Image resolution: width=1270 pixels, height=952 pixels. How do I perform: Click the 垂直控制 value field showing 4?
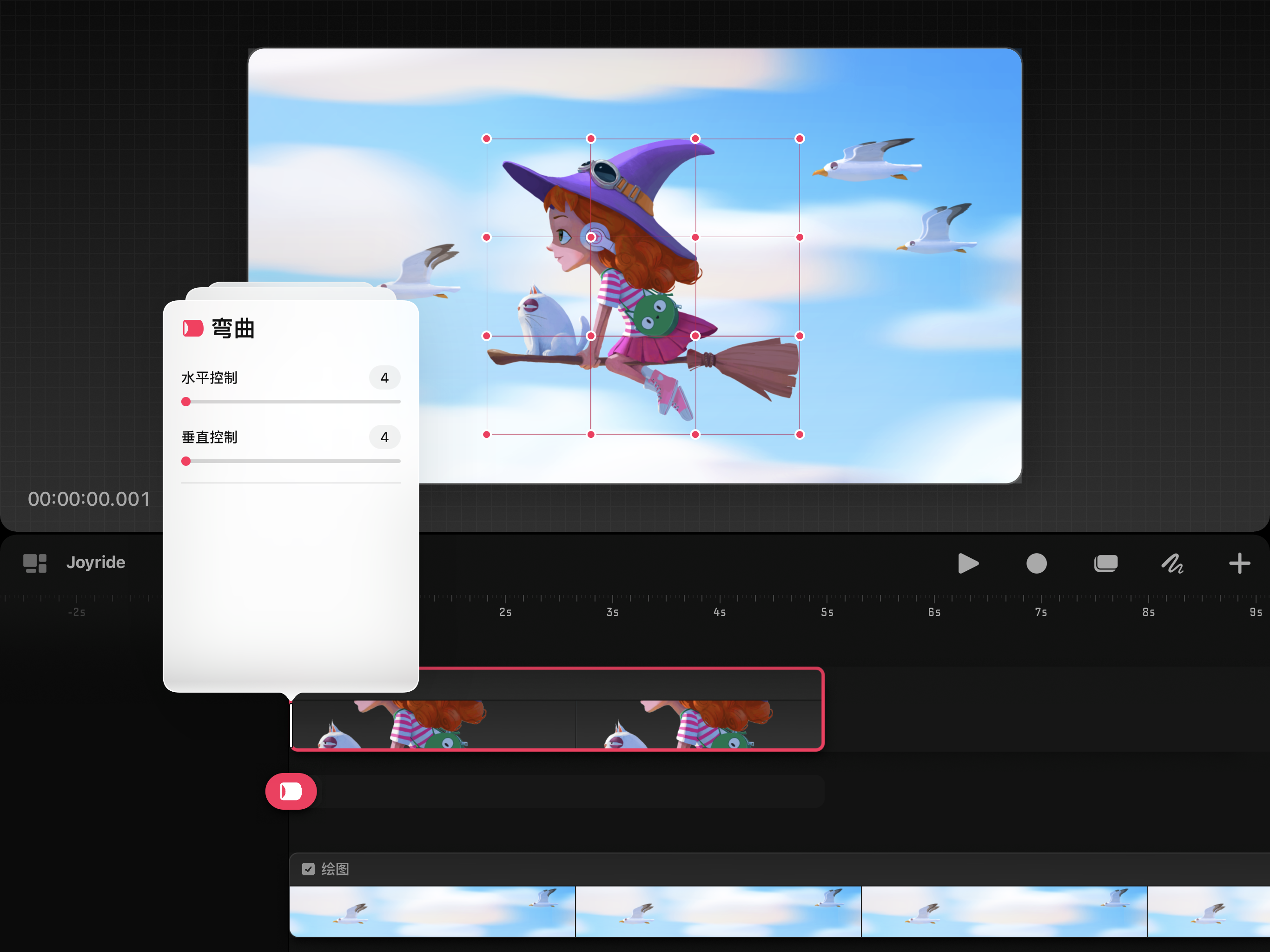point(384,437)
